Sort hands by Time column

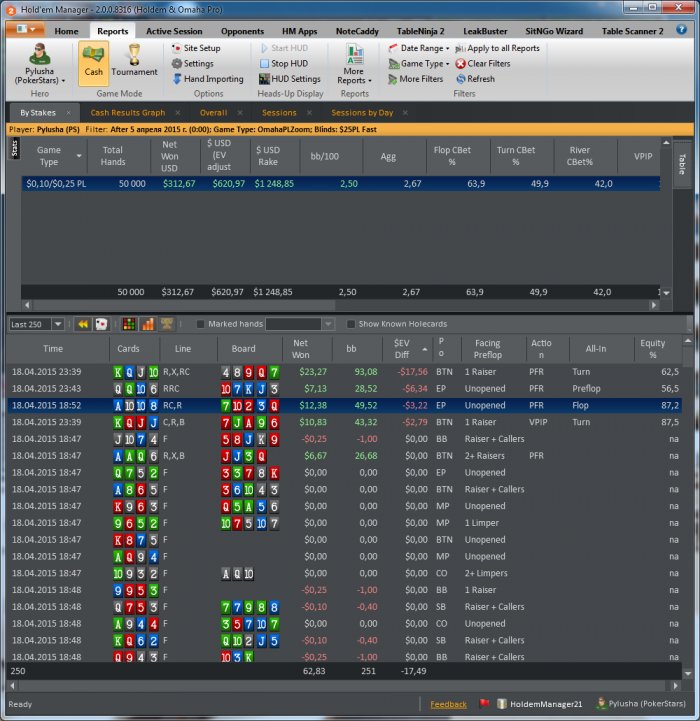58,349
